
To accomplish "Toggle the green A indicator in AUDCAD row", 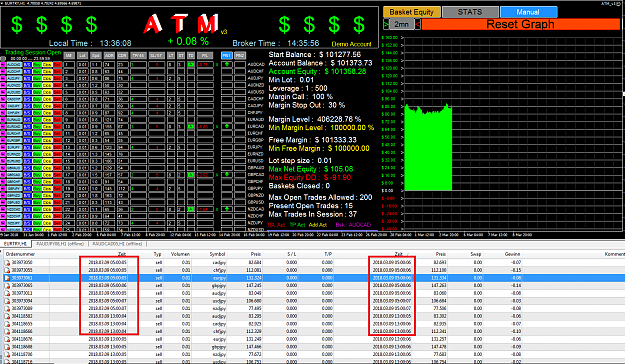I will click(191, 65).
